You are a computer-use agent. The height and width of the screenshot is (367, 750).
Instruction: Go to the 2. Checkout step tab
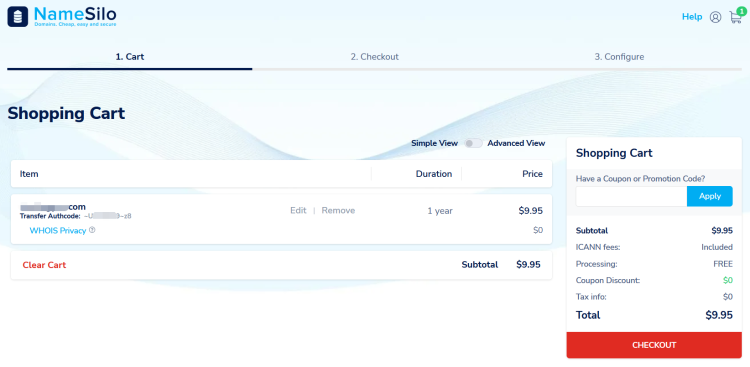[x=375, y=57]
